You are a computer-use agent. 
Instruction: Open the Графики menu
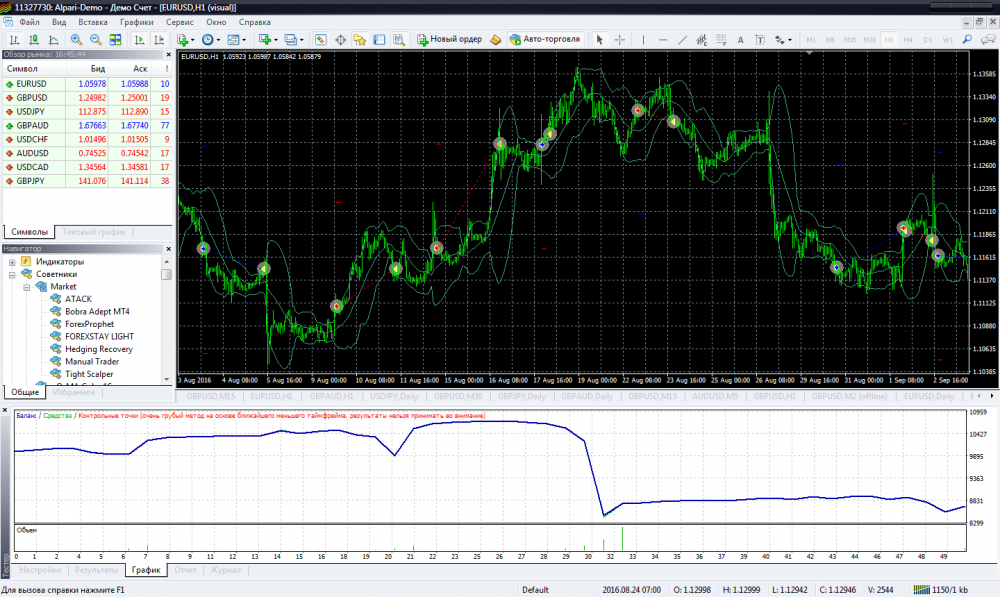(x=136, y=22)
